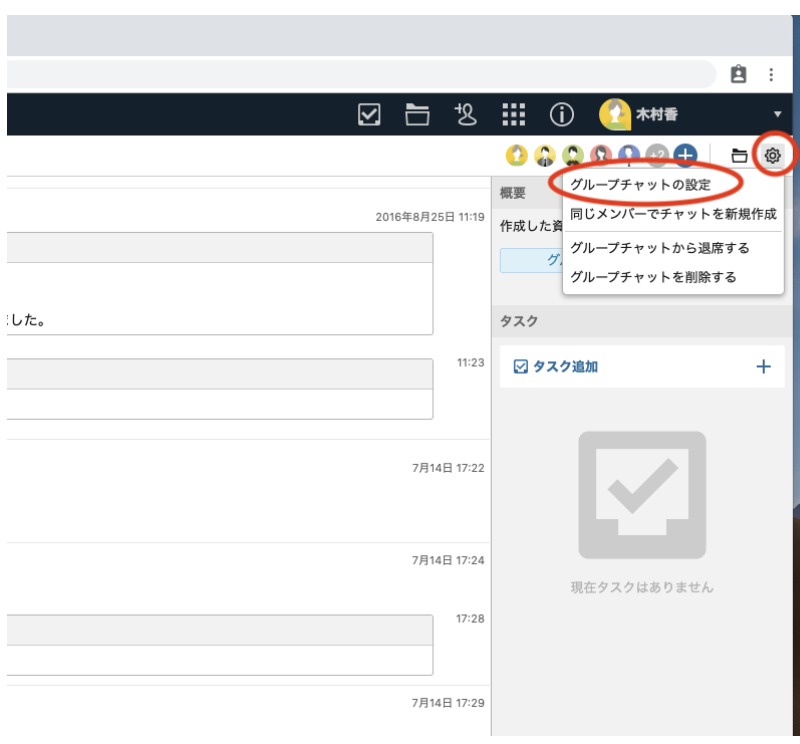
Task: Click the first member avatar in list
Action: (516, 155)
